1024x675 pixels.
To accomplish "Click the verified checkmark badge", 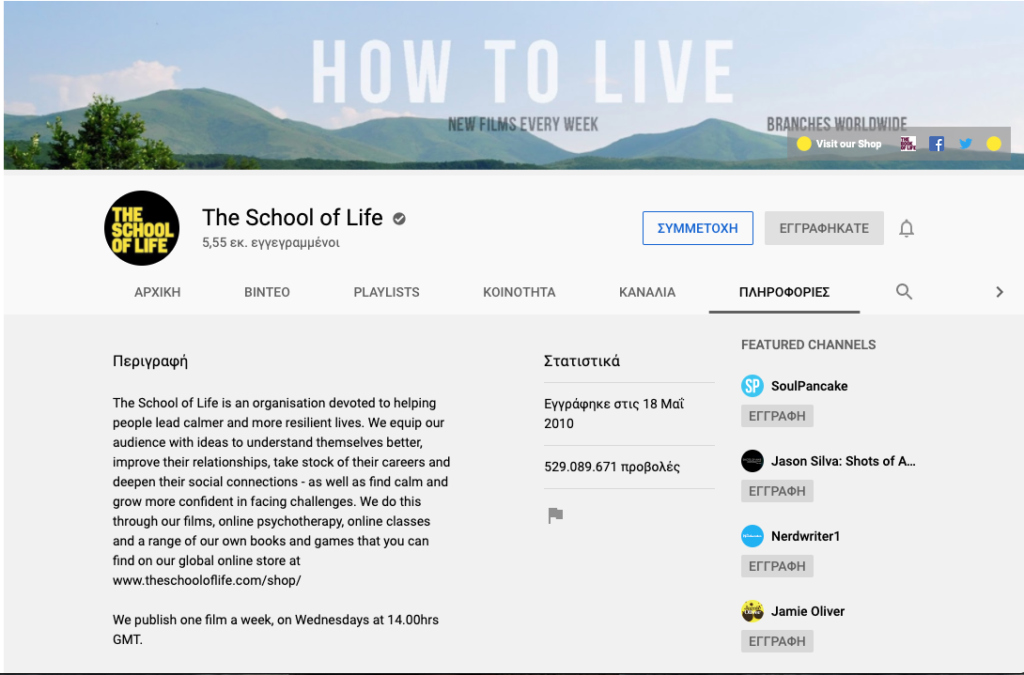I will pyautogui.click(x=399, y=219).
